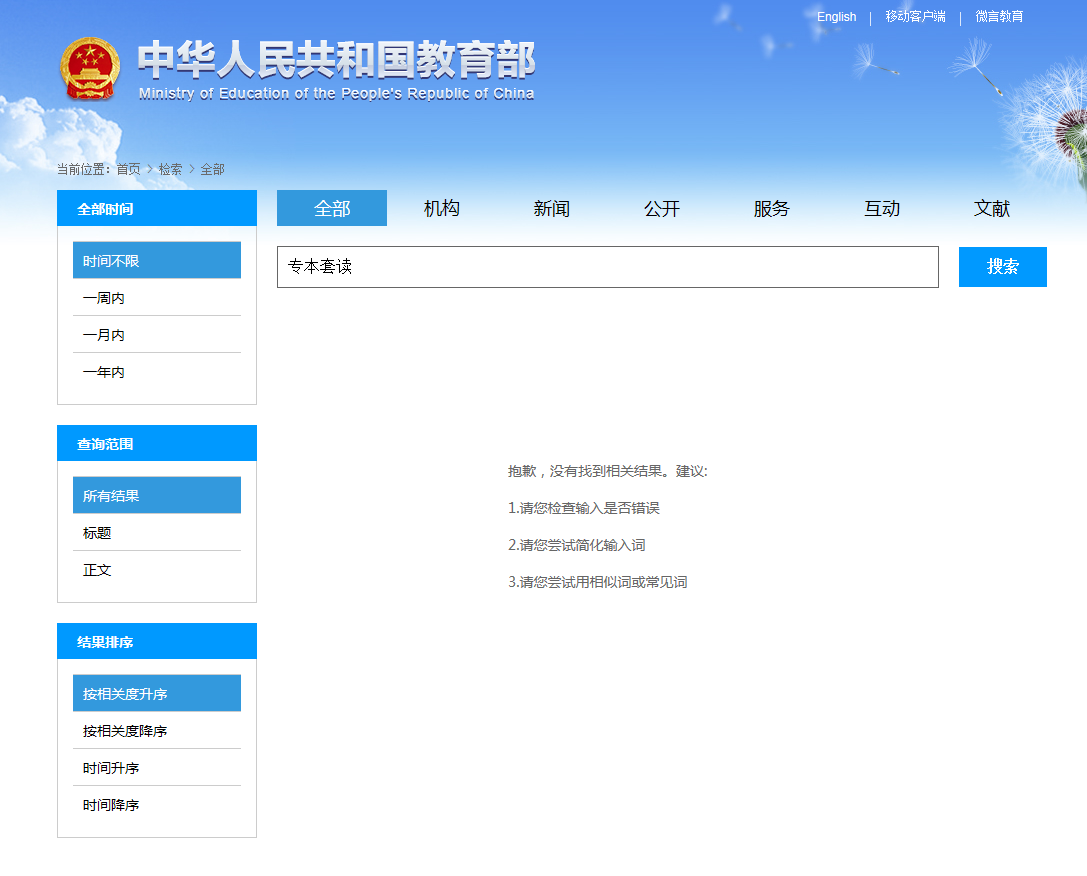The height and width of the screenshot is (876, 1087).
Task: Select 时间不限 time filter
Action: [157, 260]
